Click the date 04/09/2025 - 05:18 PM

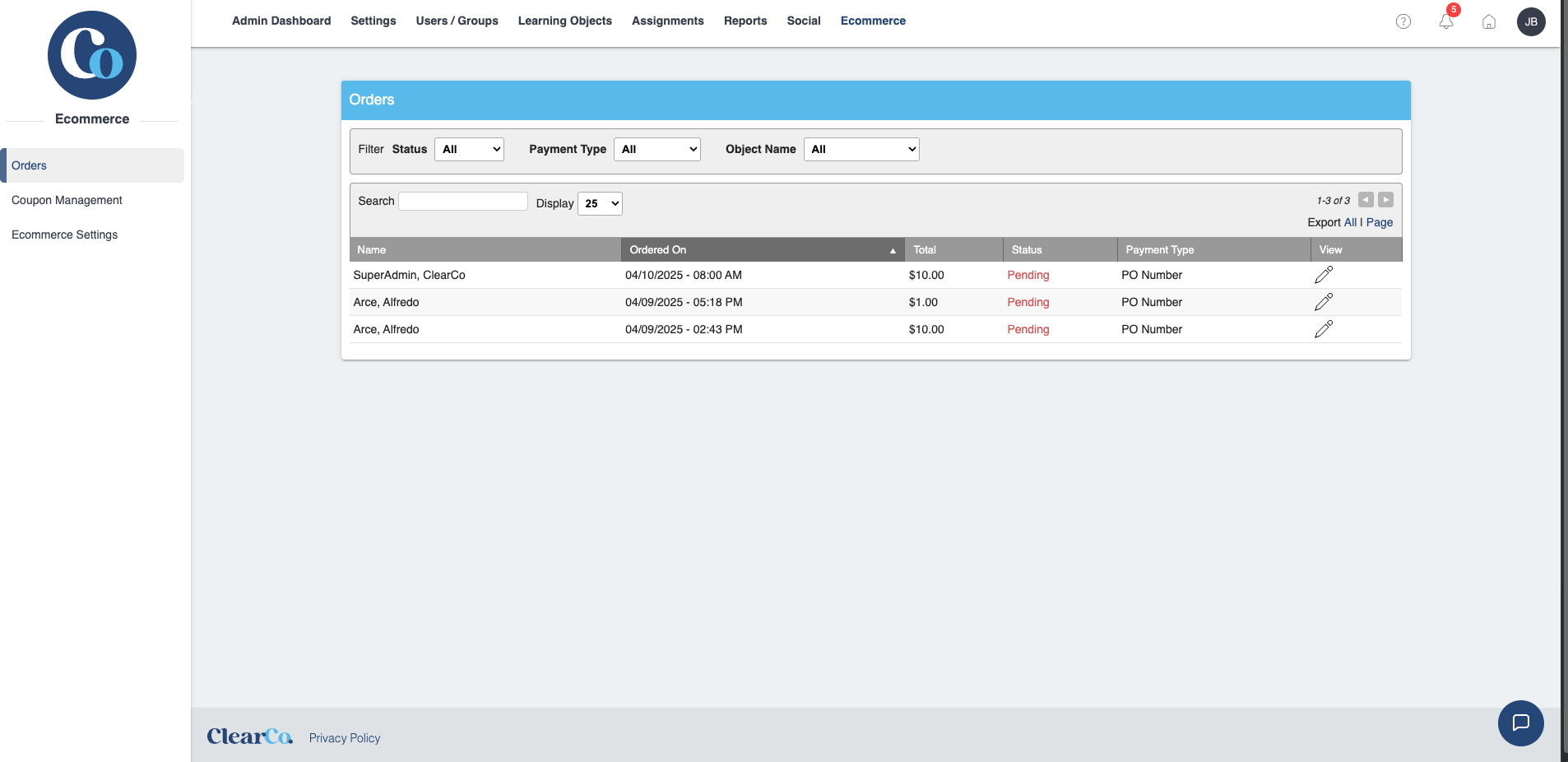684,302
